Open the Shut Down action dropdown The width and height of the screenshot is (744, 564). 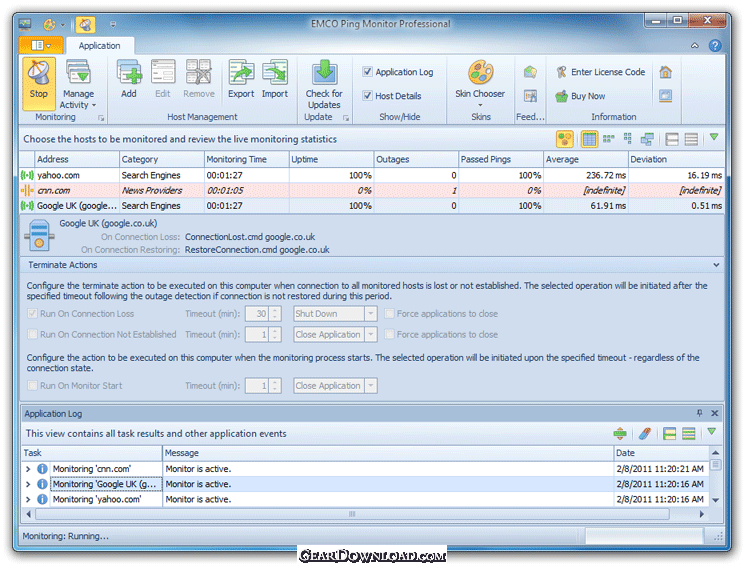[371, 314]
